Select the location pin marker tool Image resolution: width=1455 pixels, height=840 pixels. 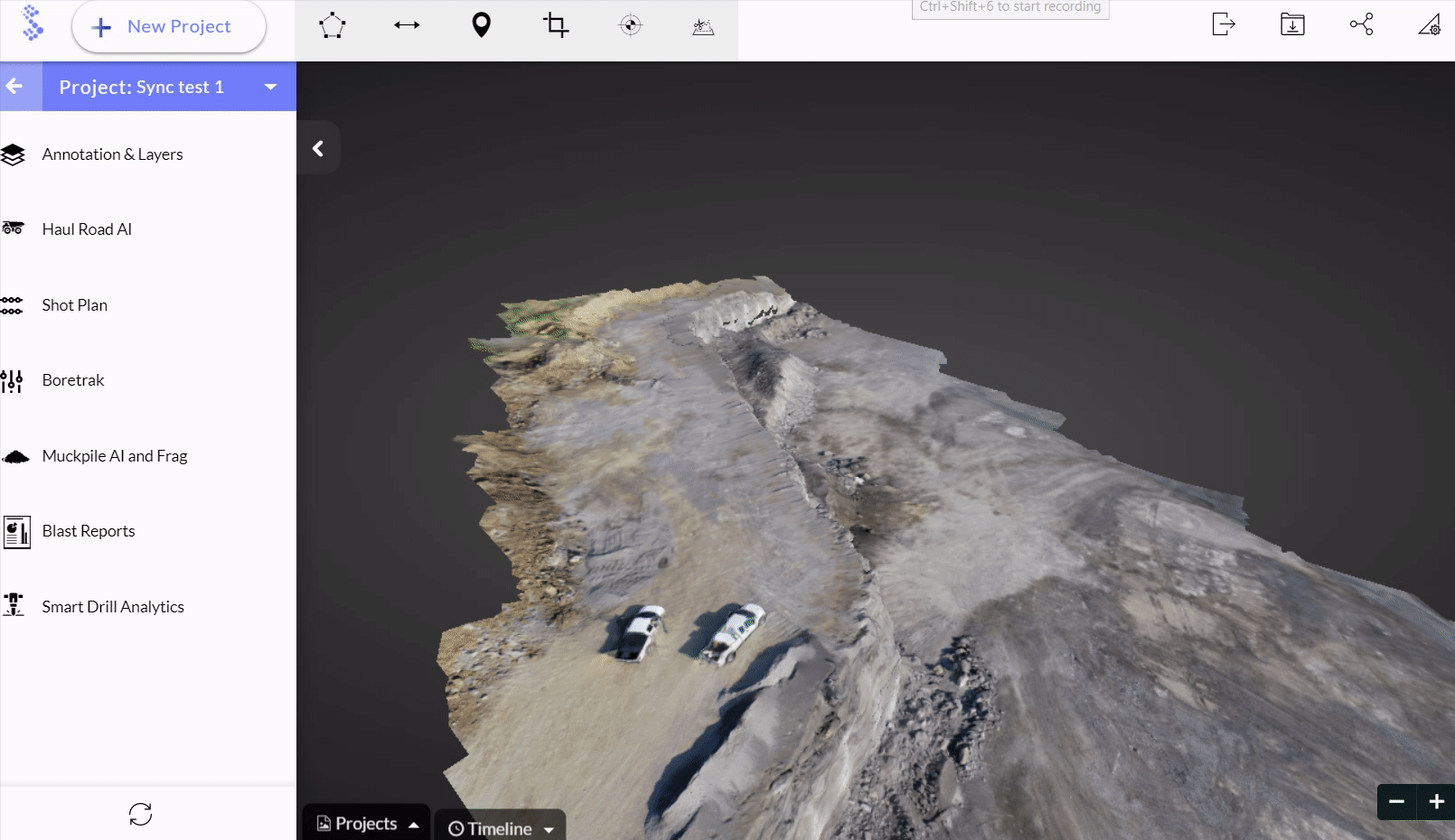pos(482,25)
